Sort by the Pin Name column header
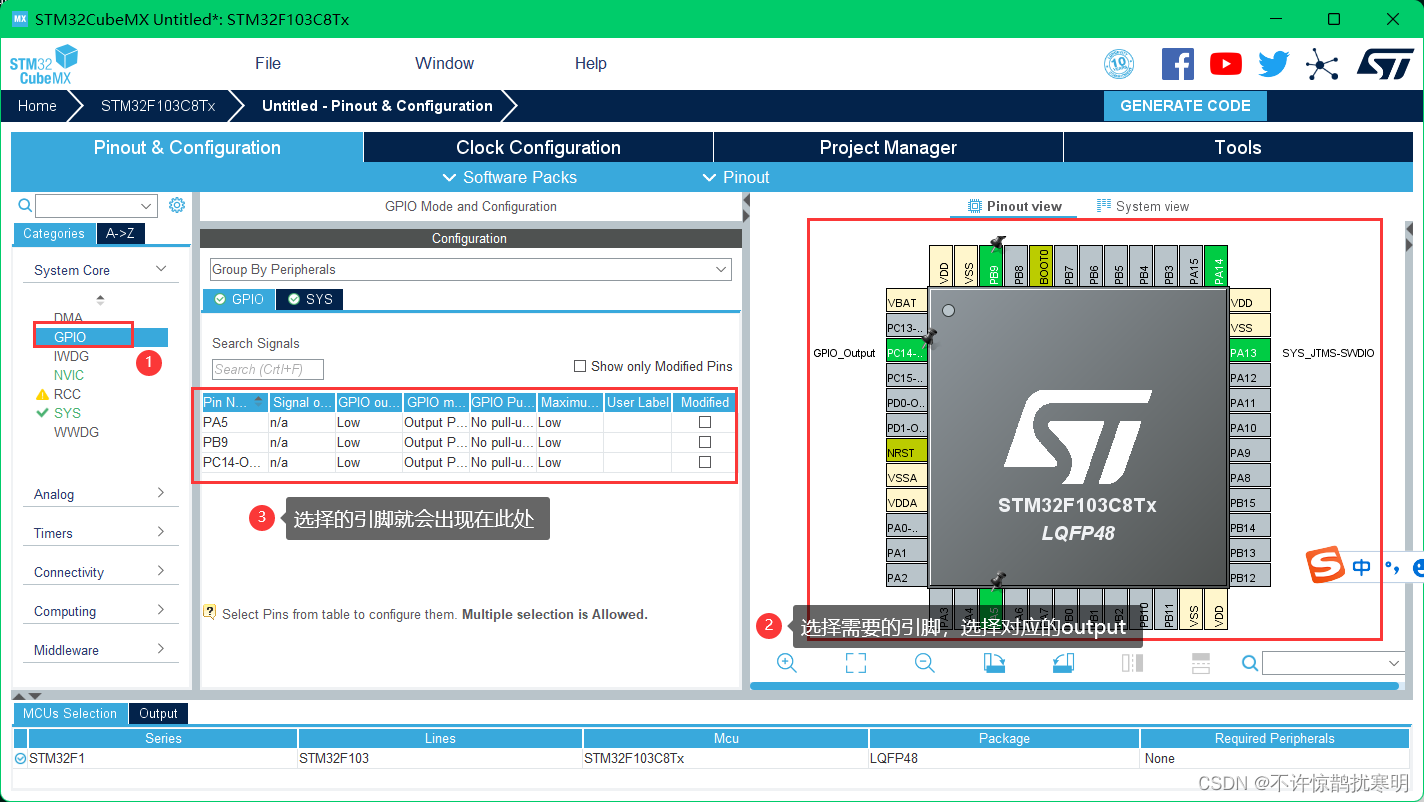This screenshot has height=802, width=1424. point(235,402)
